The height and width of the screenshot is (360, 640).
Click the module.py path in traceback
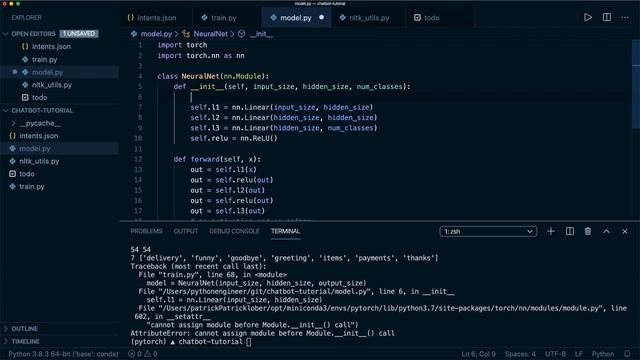coord(381,308)
